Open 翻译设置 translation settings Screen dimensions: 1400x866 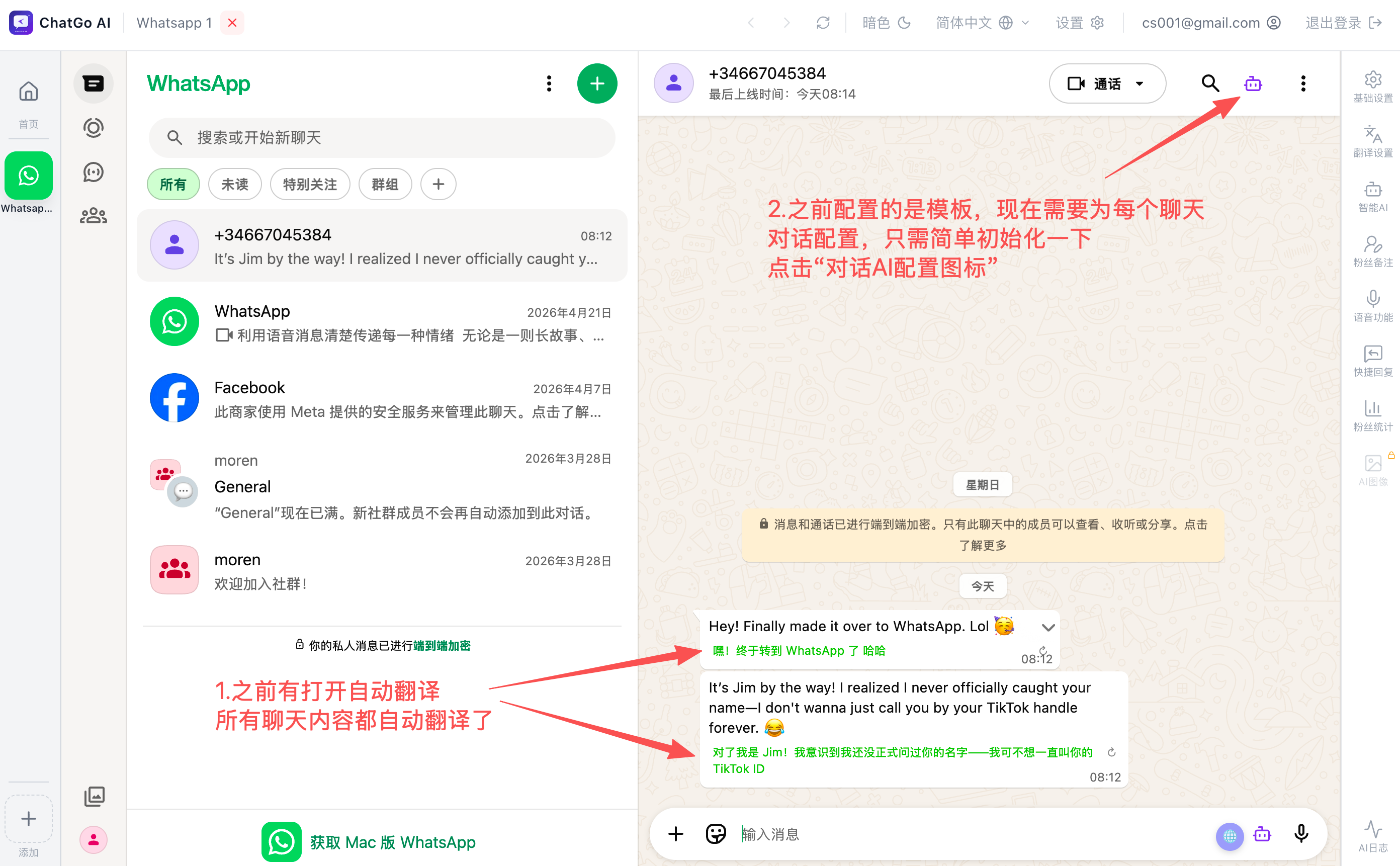[1372, 141]
